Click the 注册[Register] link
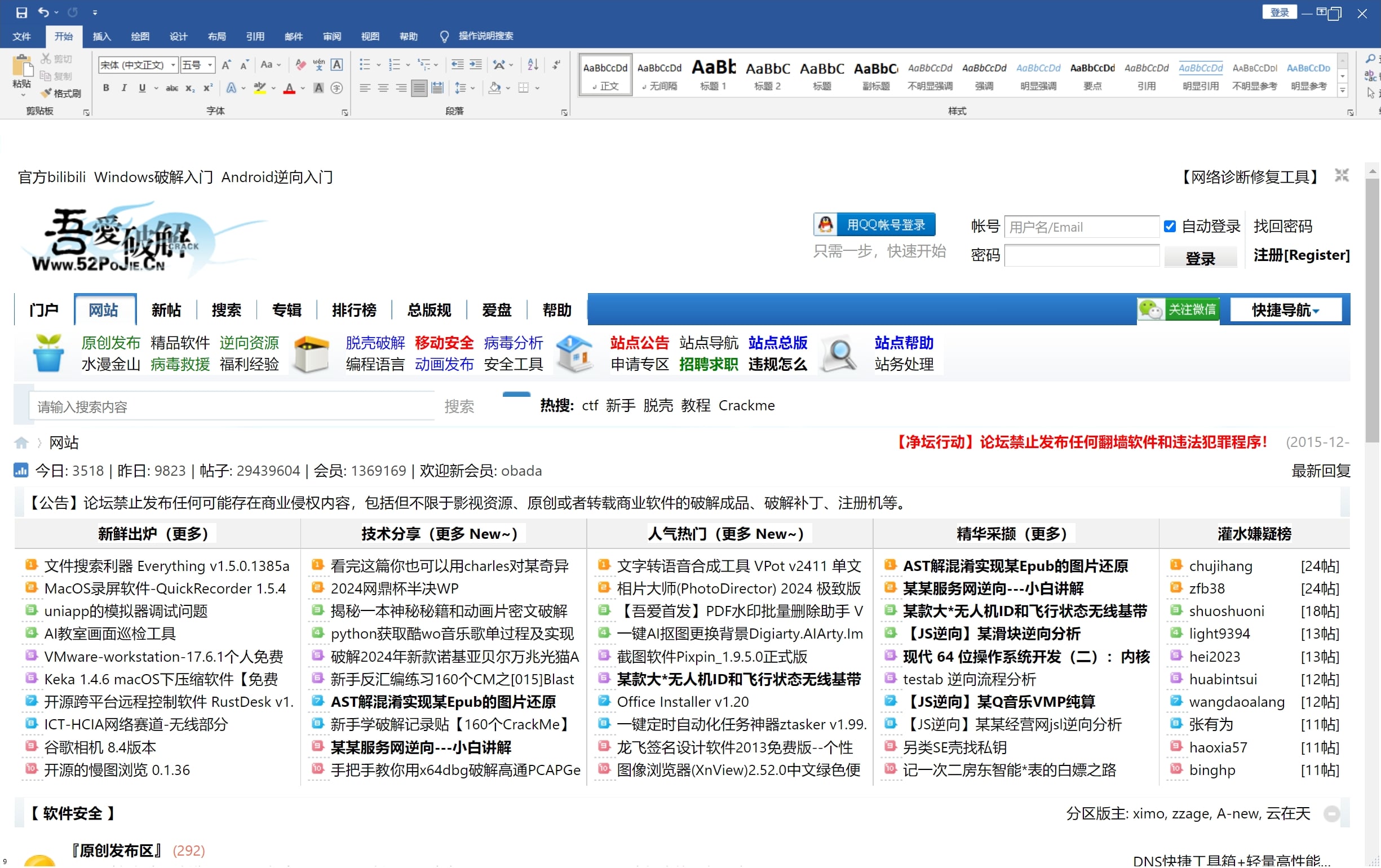1381x868 pixels. pos(1301,255)
